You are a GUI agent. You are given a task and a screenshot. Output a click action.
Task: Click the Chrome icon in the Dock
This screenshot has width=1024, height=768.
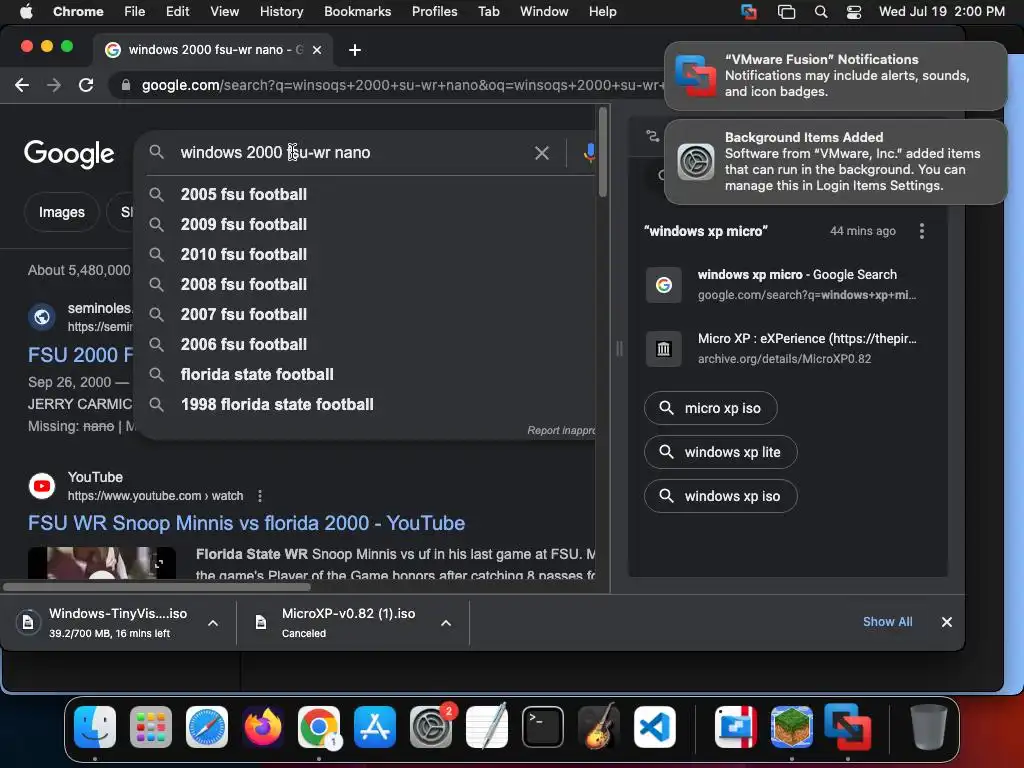[319, 727]
